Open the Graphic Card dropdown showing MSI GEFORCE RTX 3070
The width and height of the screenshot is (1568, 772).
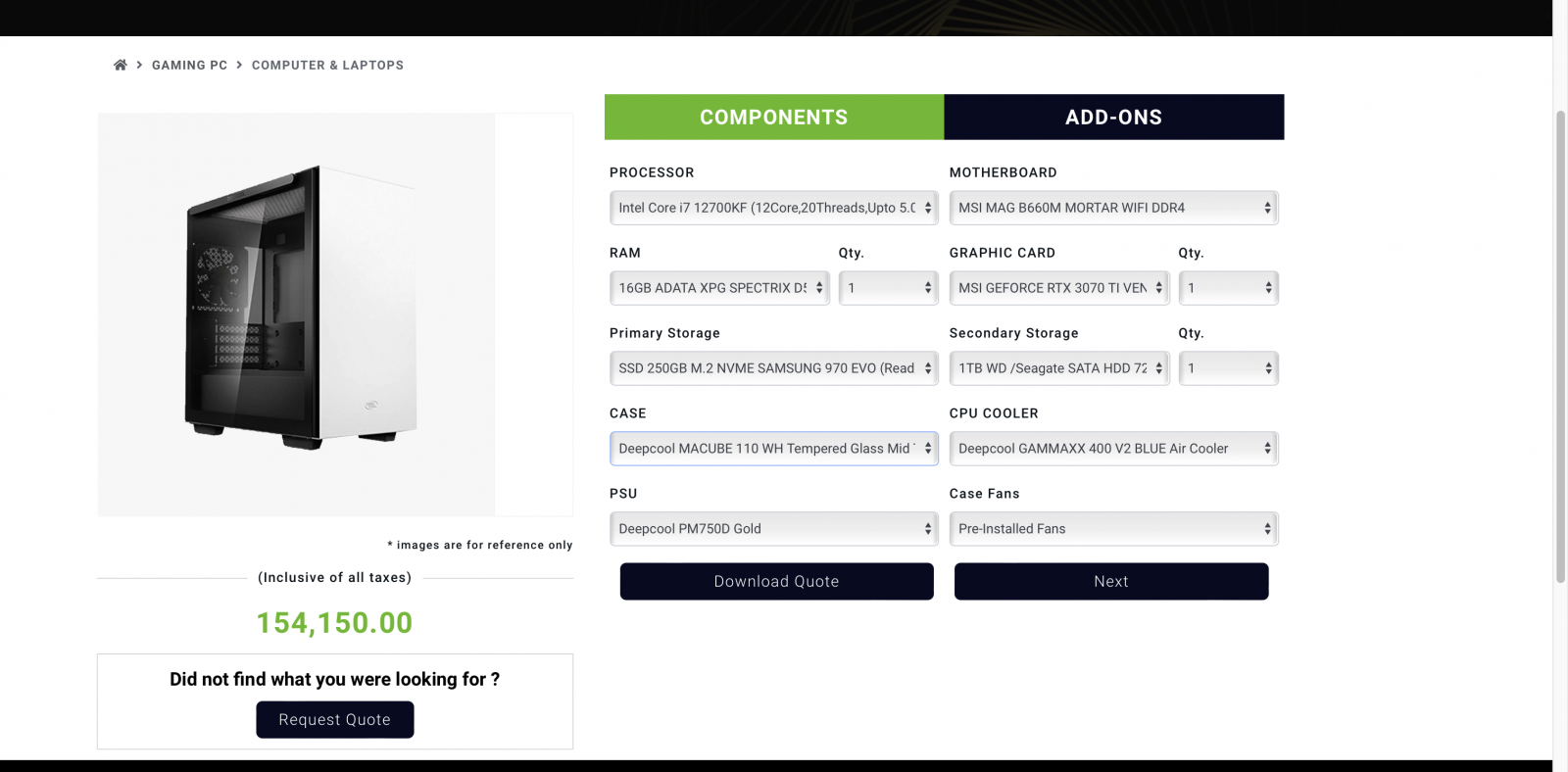click(x=1059, y=288)
